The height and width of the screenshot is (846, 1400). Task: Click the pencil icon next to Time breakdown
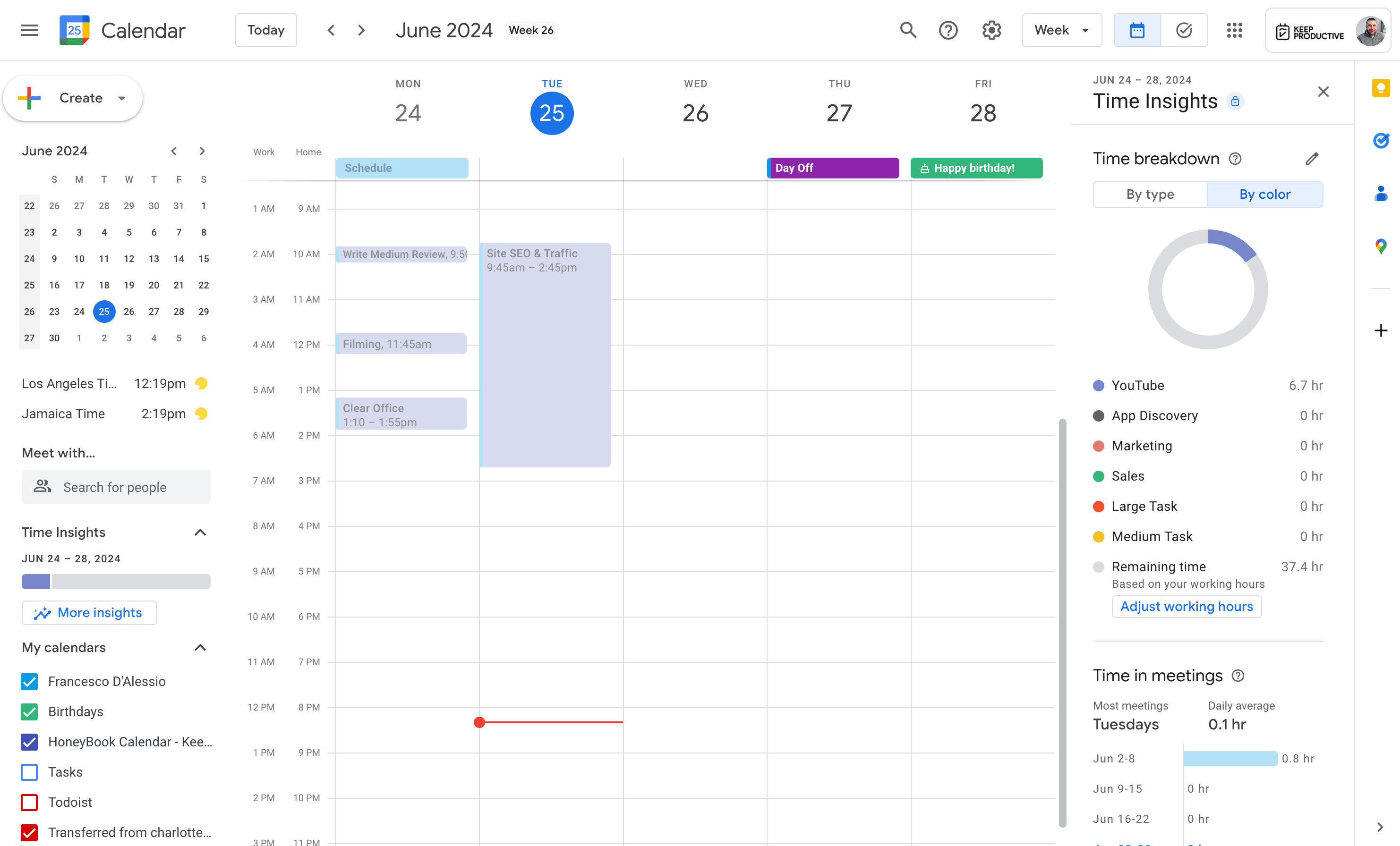(x=1313, y=159)
